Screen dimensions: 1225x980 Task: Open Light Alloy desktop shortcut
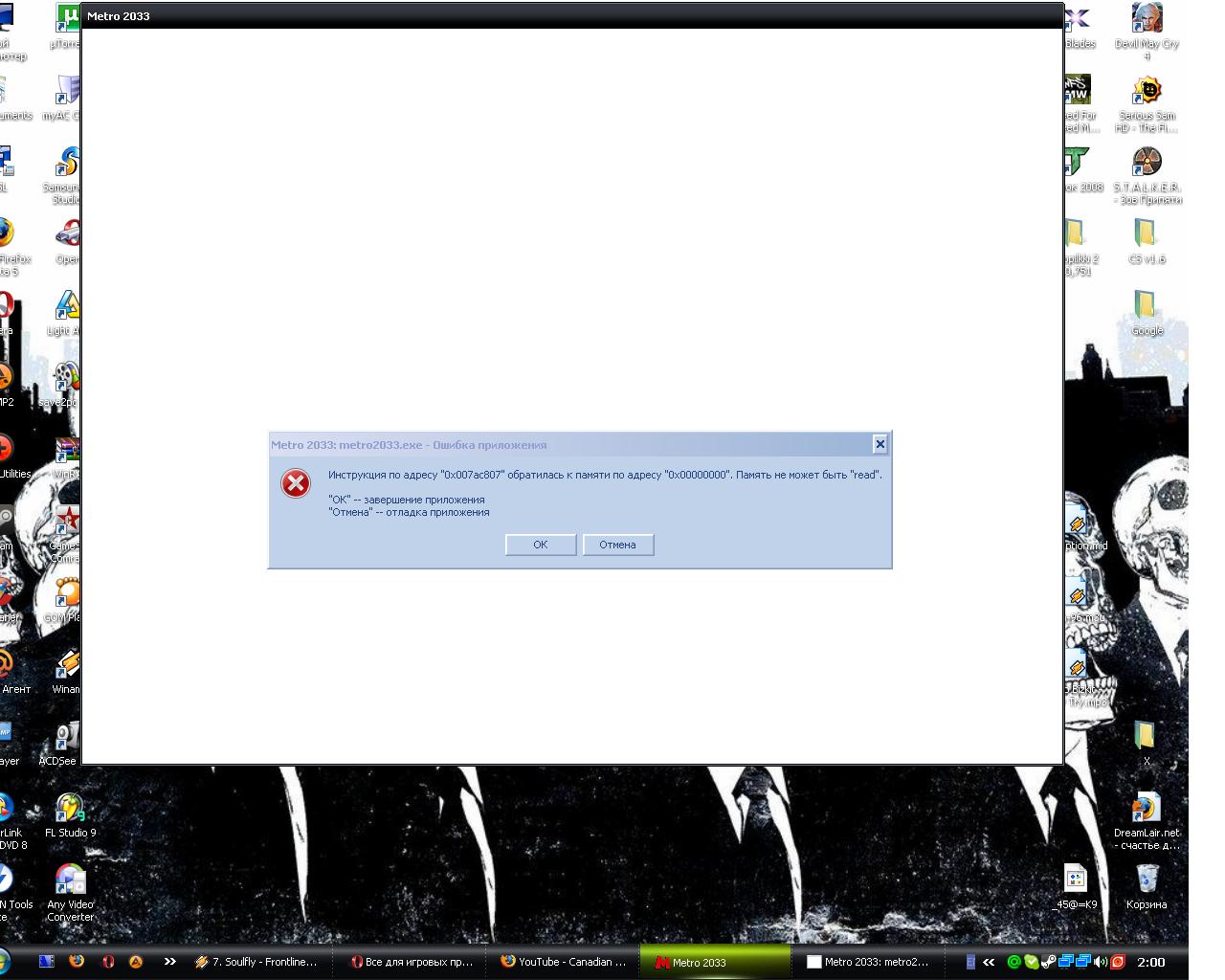[64, 312]
